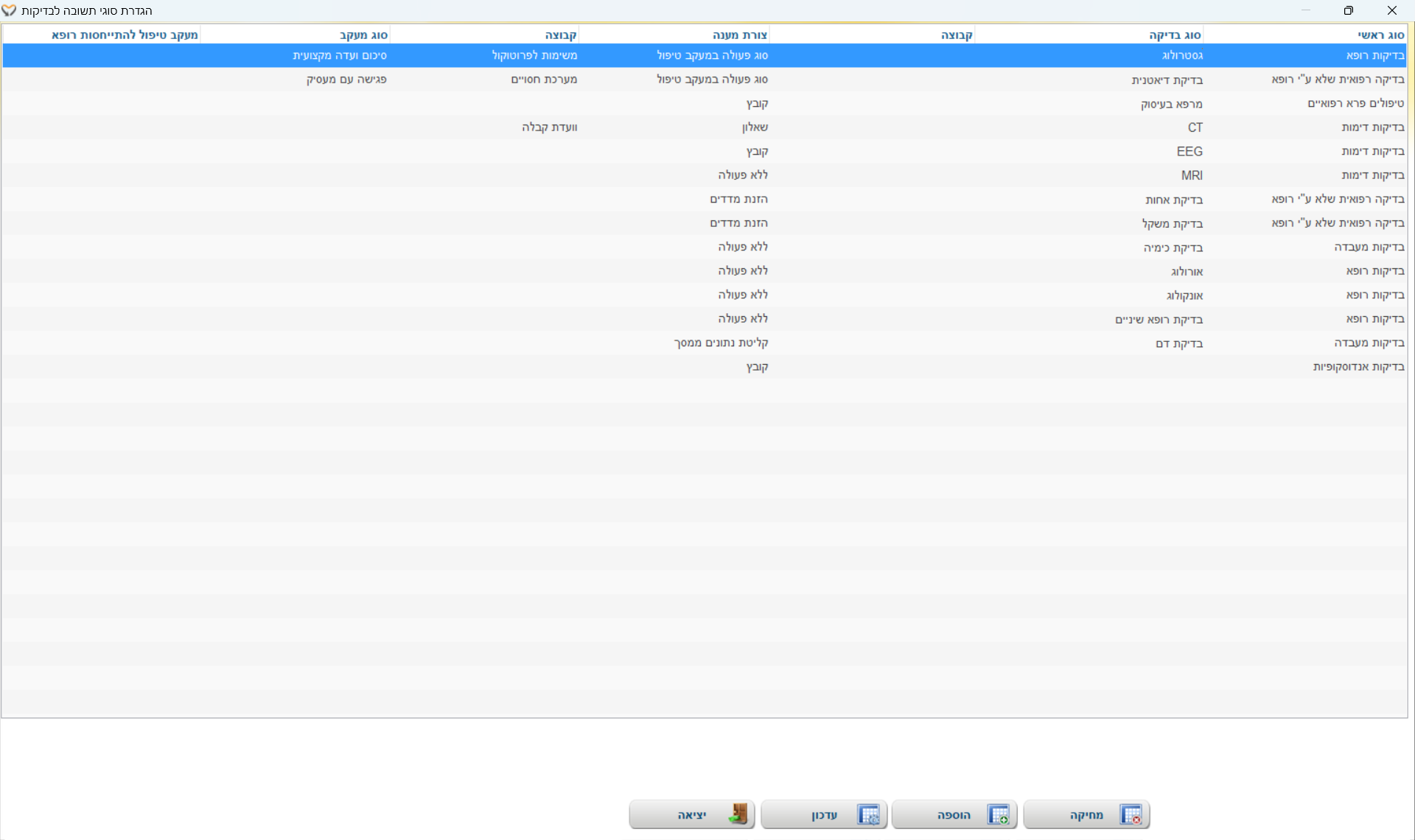1415x840 pixels.
Task: Click the exit door icon
Action: coord(738,814)
